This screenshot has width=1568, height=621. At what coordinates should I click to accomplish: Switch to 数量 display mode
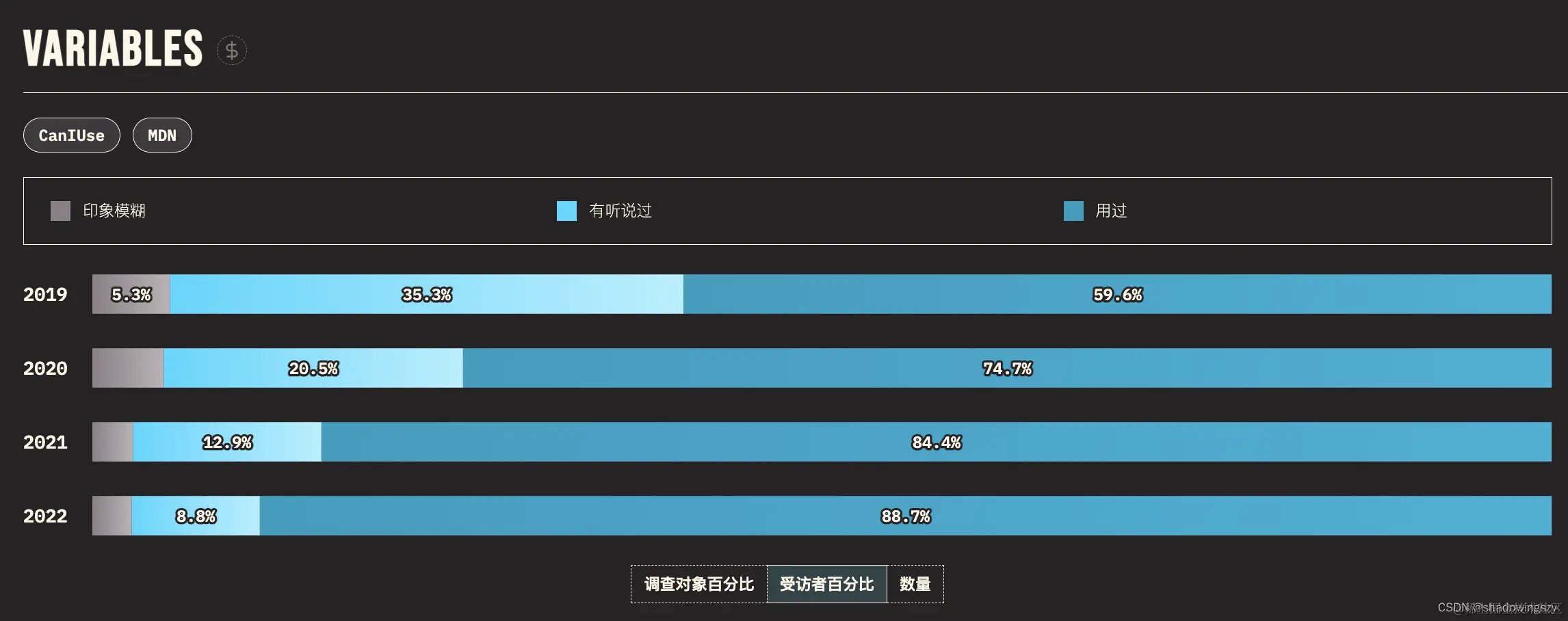(915, 584)
